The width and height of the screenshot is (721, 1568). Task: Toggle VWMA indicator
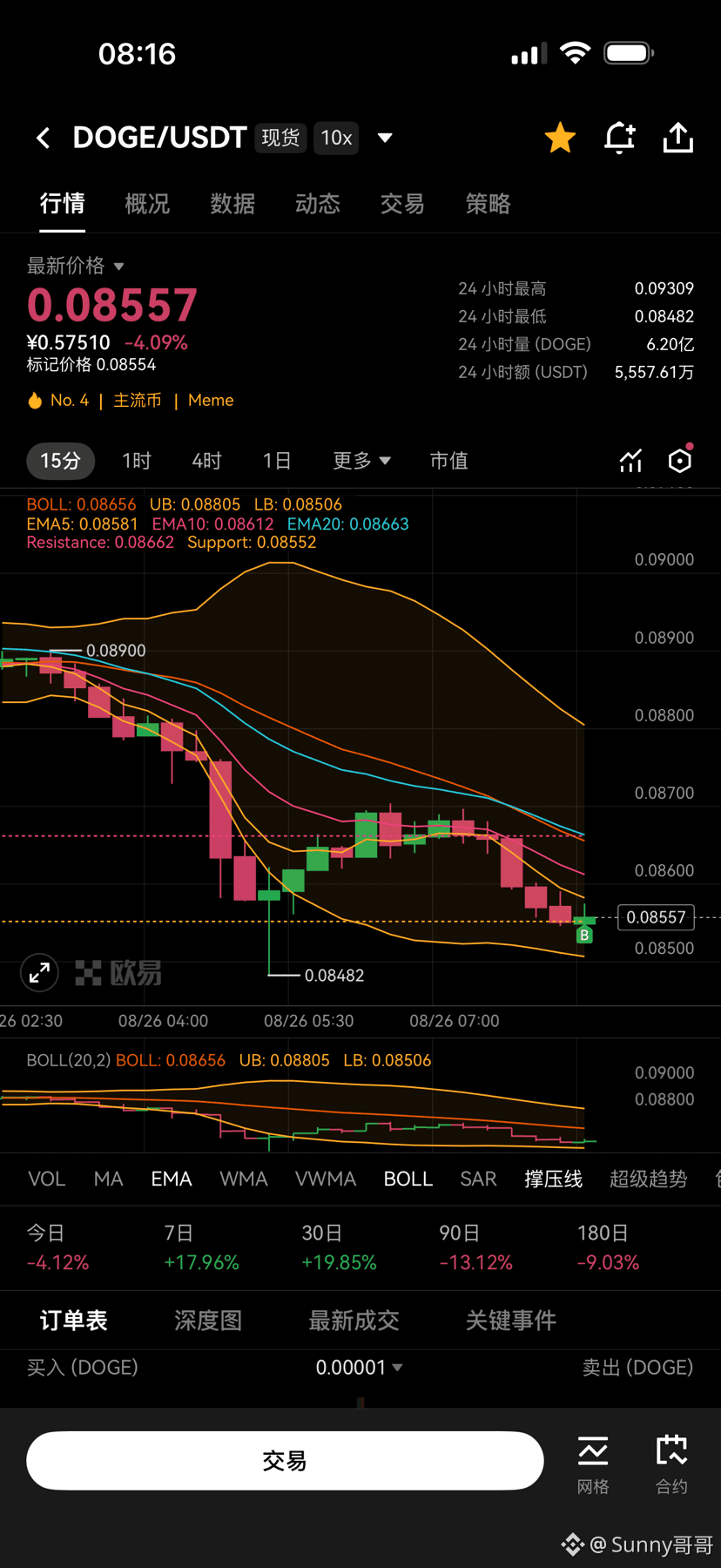(326, 1179)
